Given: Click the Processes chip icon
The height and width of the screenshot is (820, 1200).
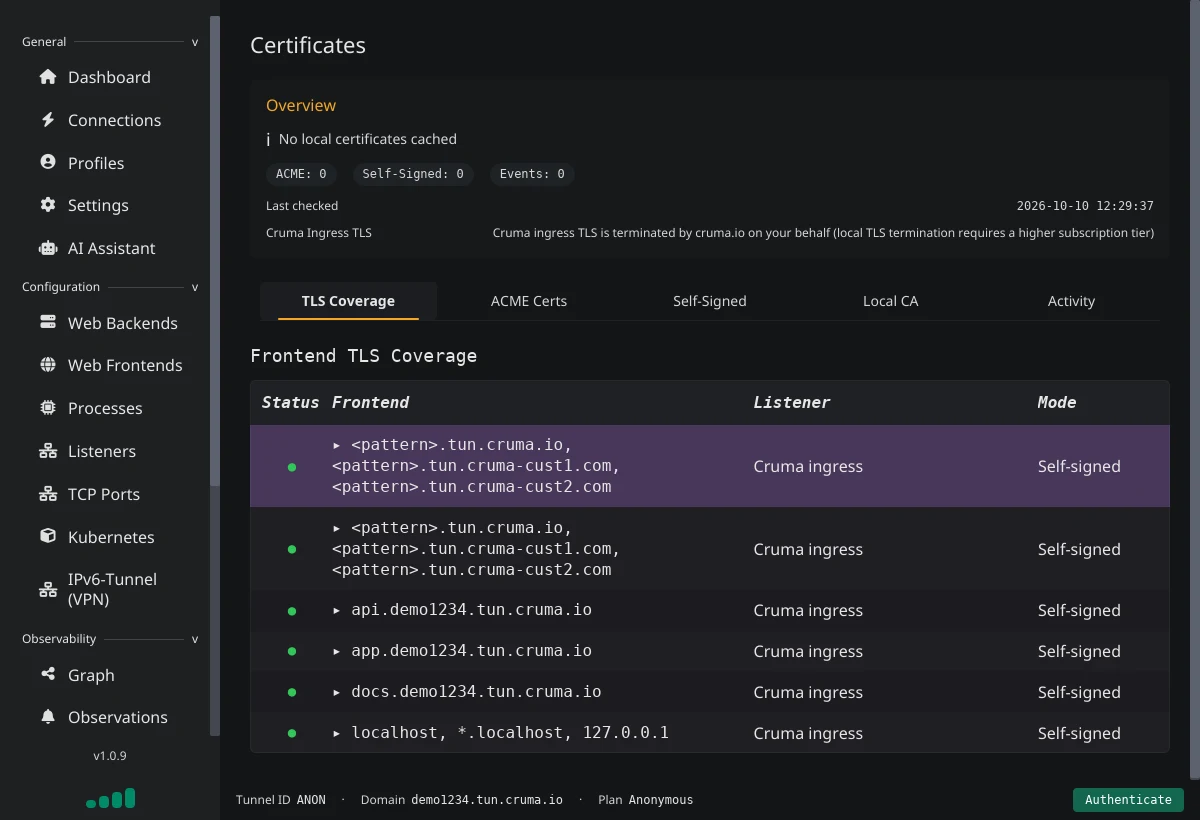Looking at the screenshot, I should click(48, 408).
